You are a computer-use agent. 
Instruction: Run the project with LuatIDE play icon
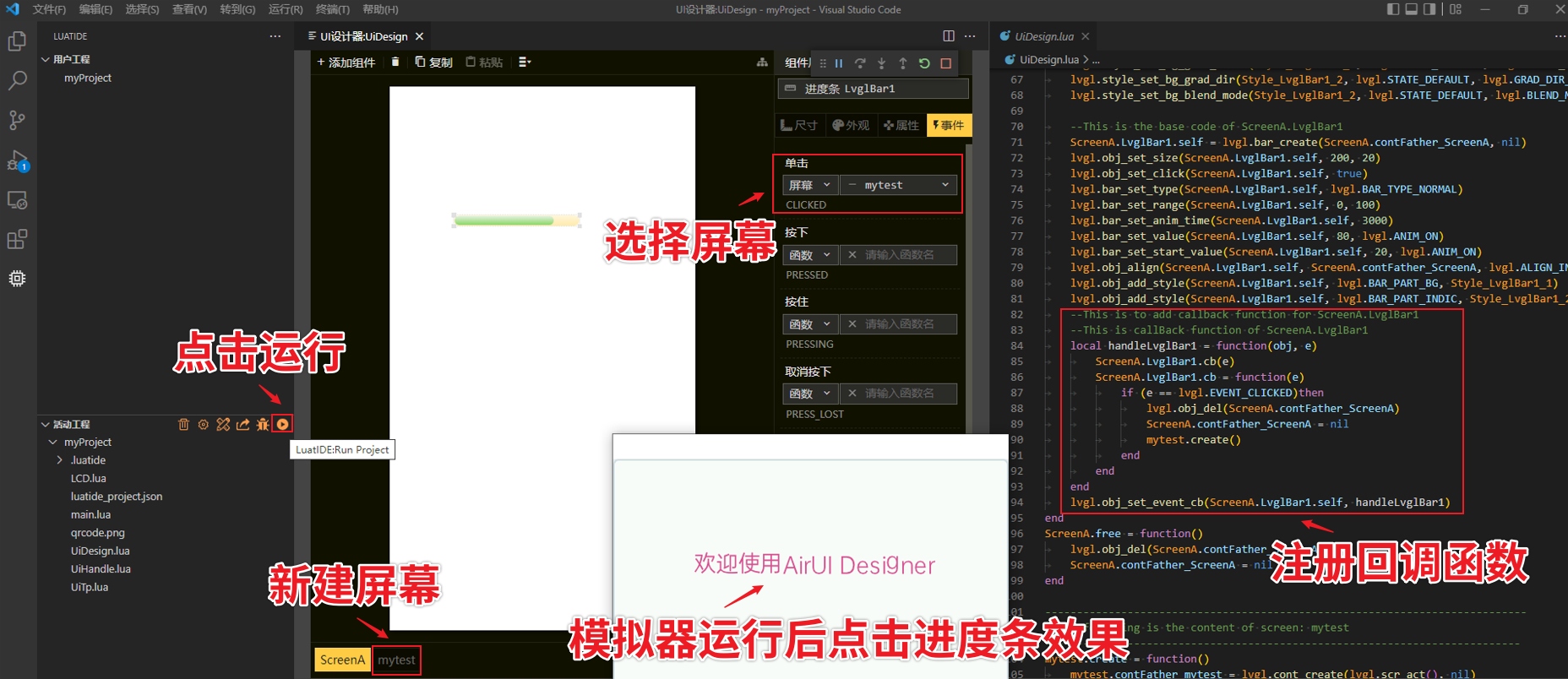(283, 424)
